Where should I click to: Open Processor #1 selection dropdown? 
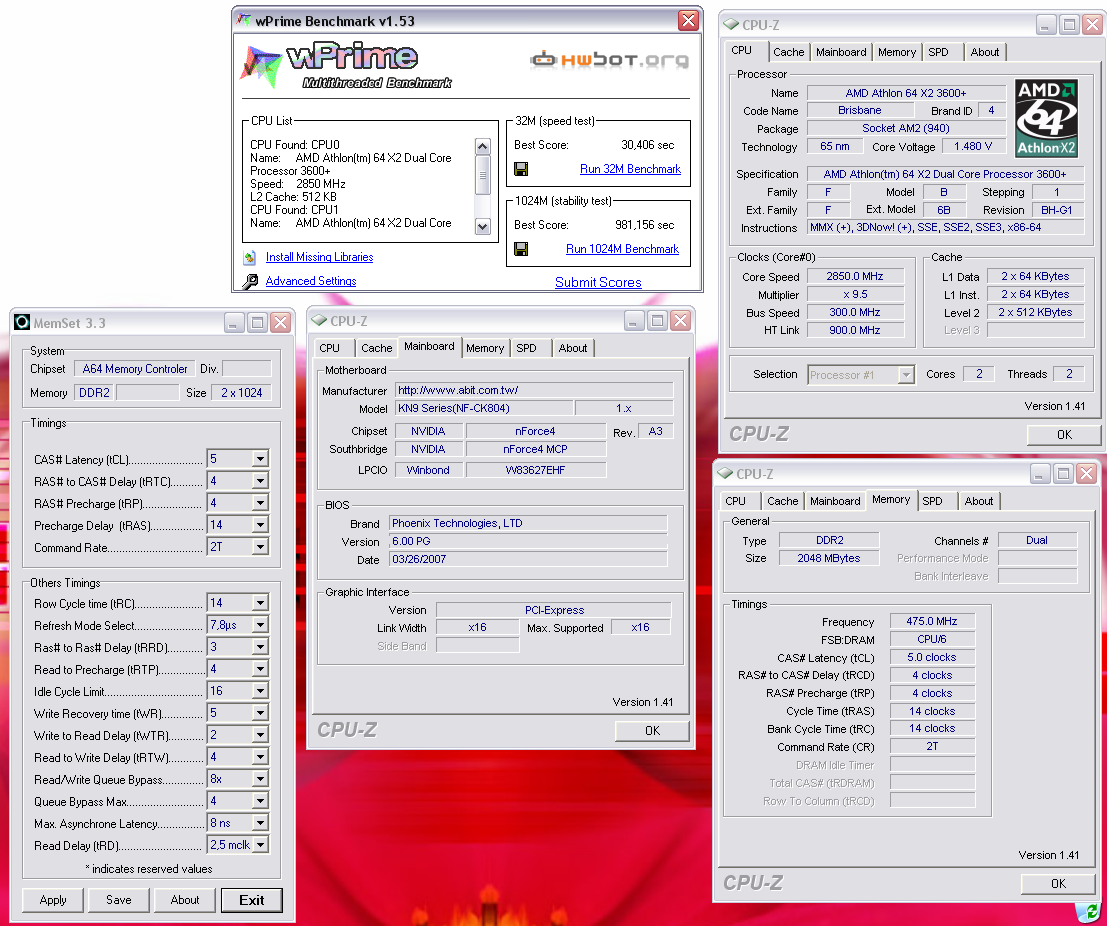coord(906,375)
